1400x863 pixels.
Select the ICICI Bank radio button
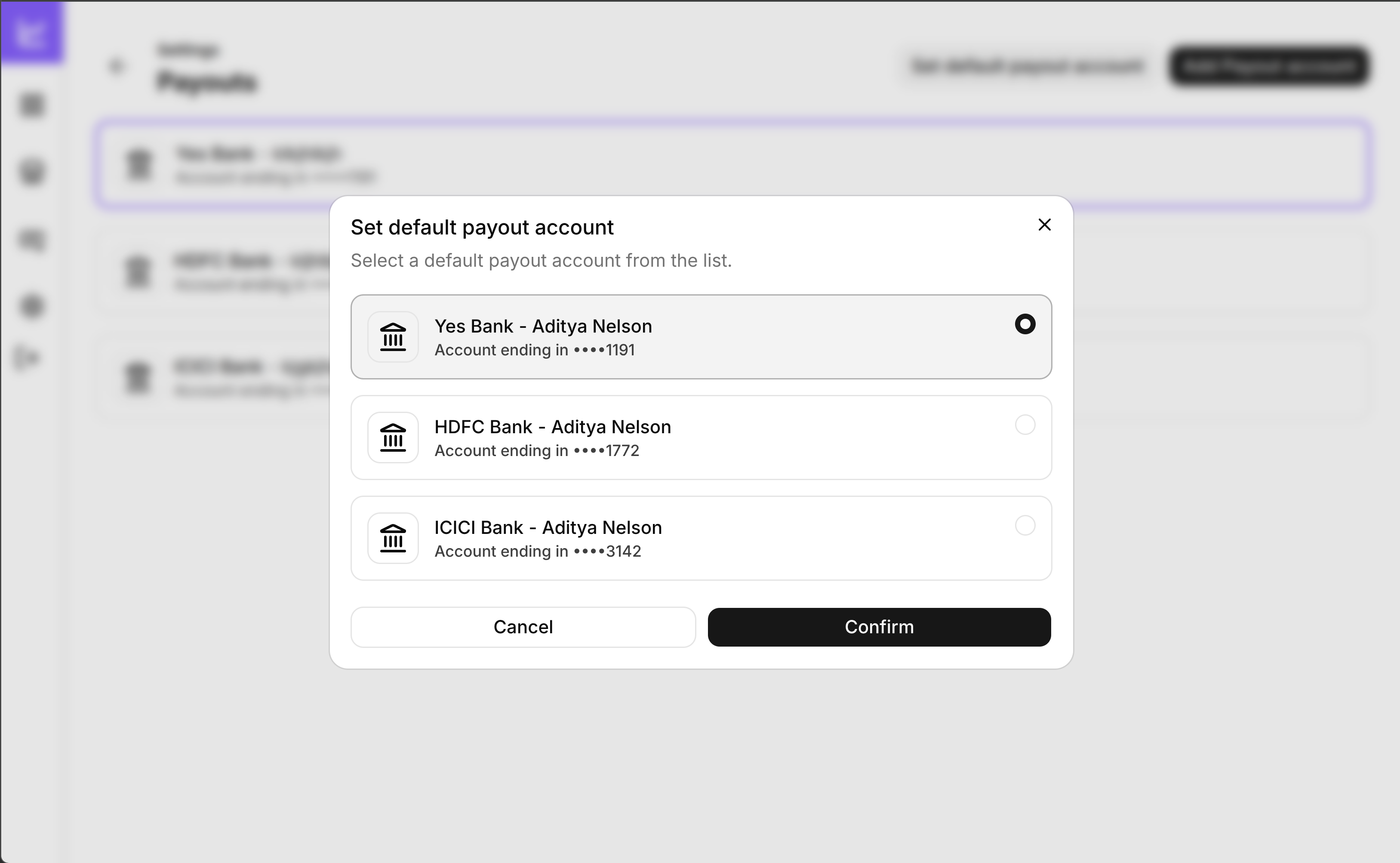1025,525
